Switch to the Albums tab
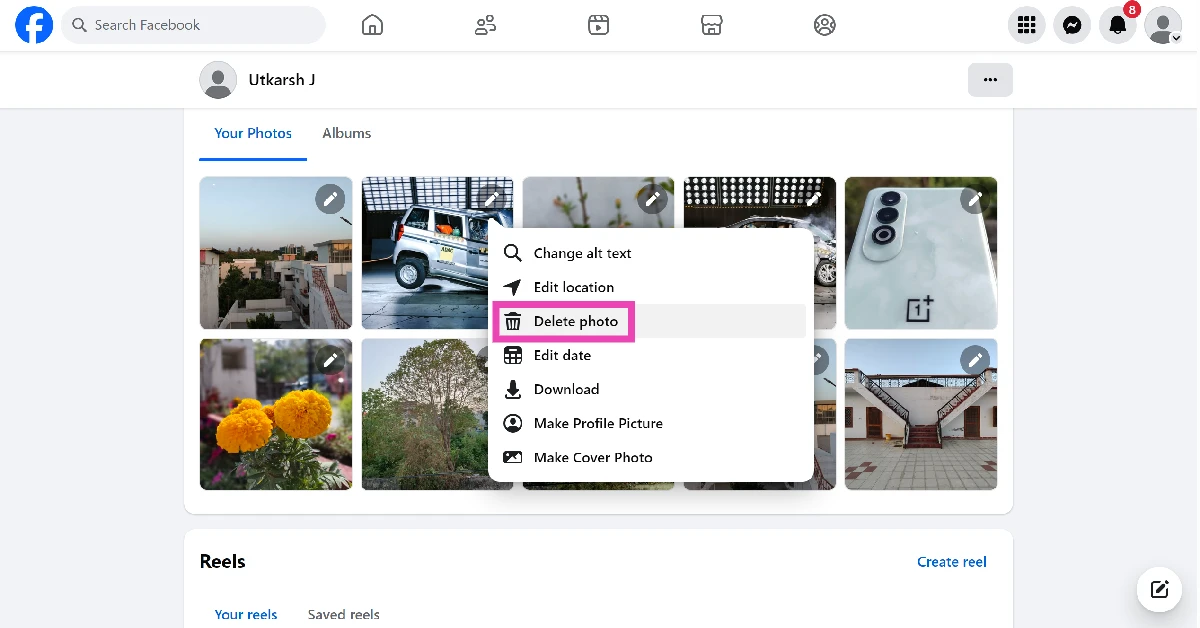1200x628 pixels. 346,133
